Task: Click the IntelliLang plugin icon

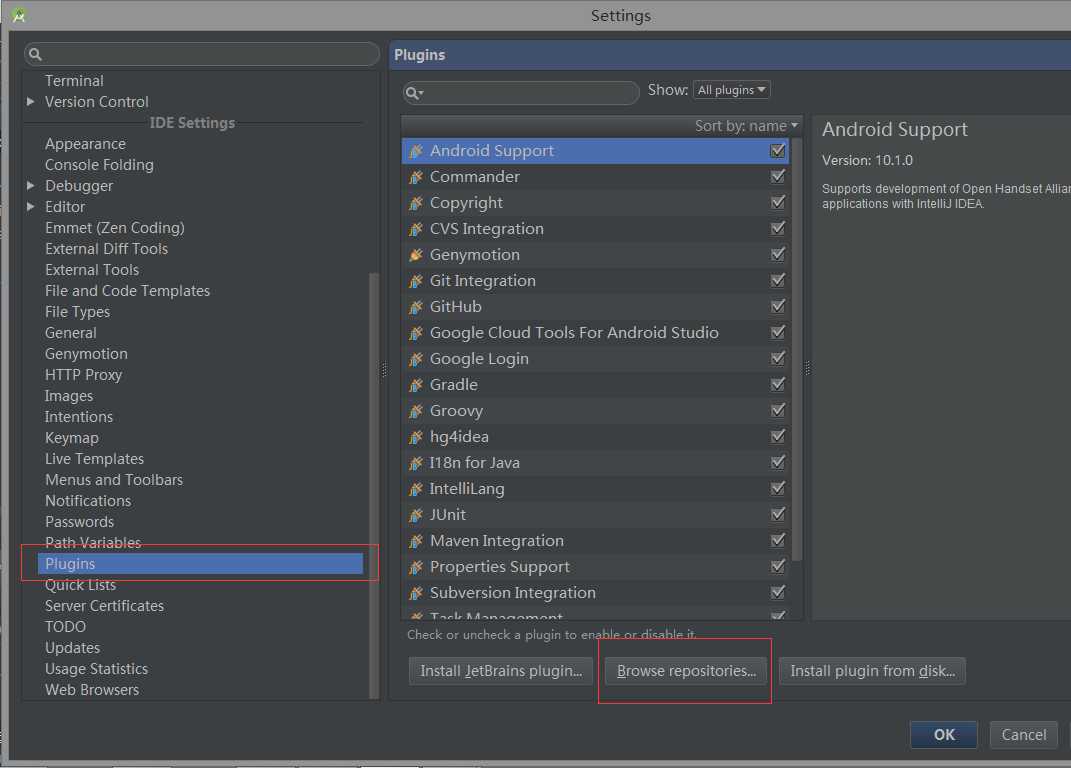Action: click(x=416, y=489)
